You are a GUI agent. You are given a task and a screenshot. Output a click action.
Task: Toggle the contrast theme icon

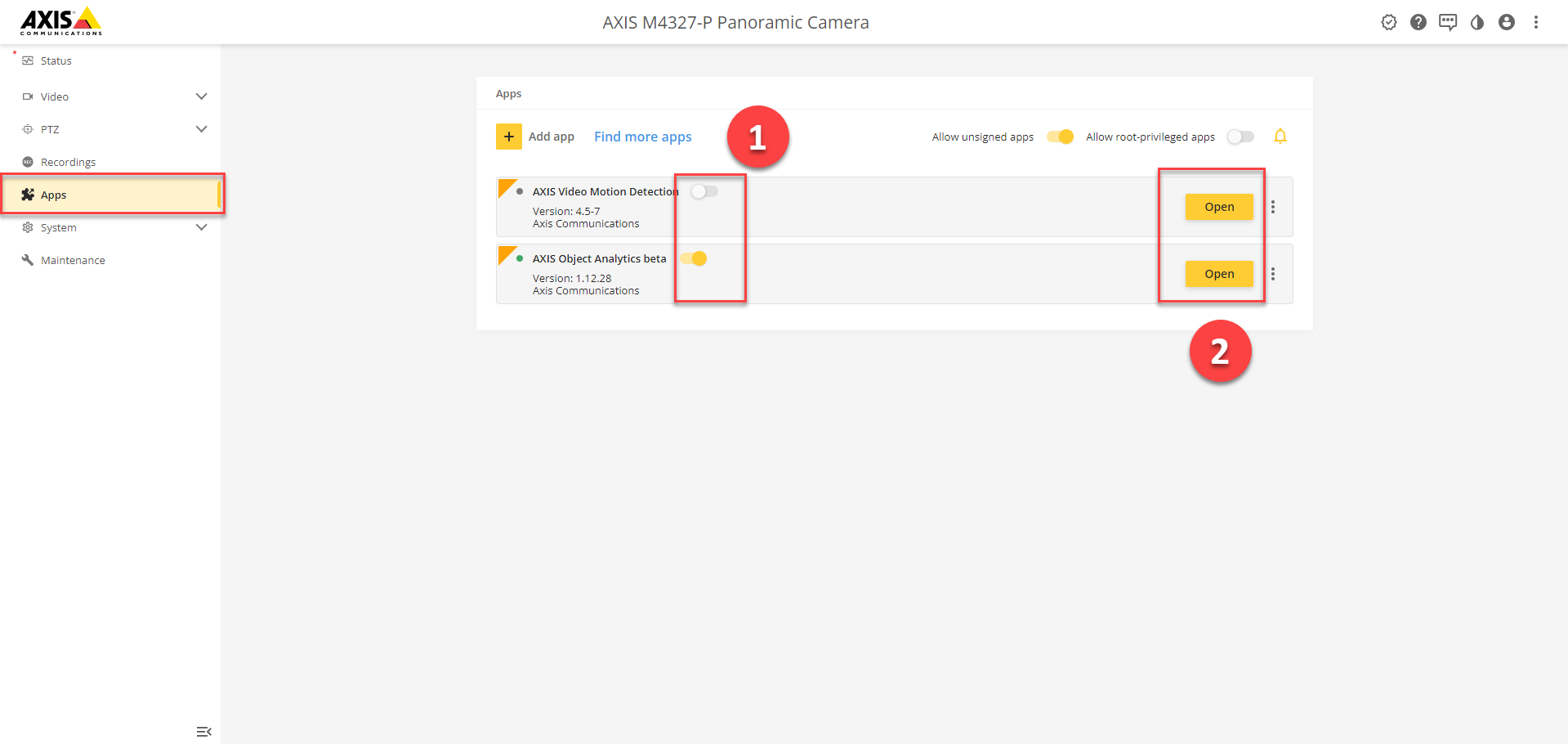point(1477,22)
